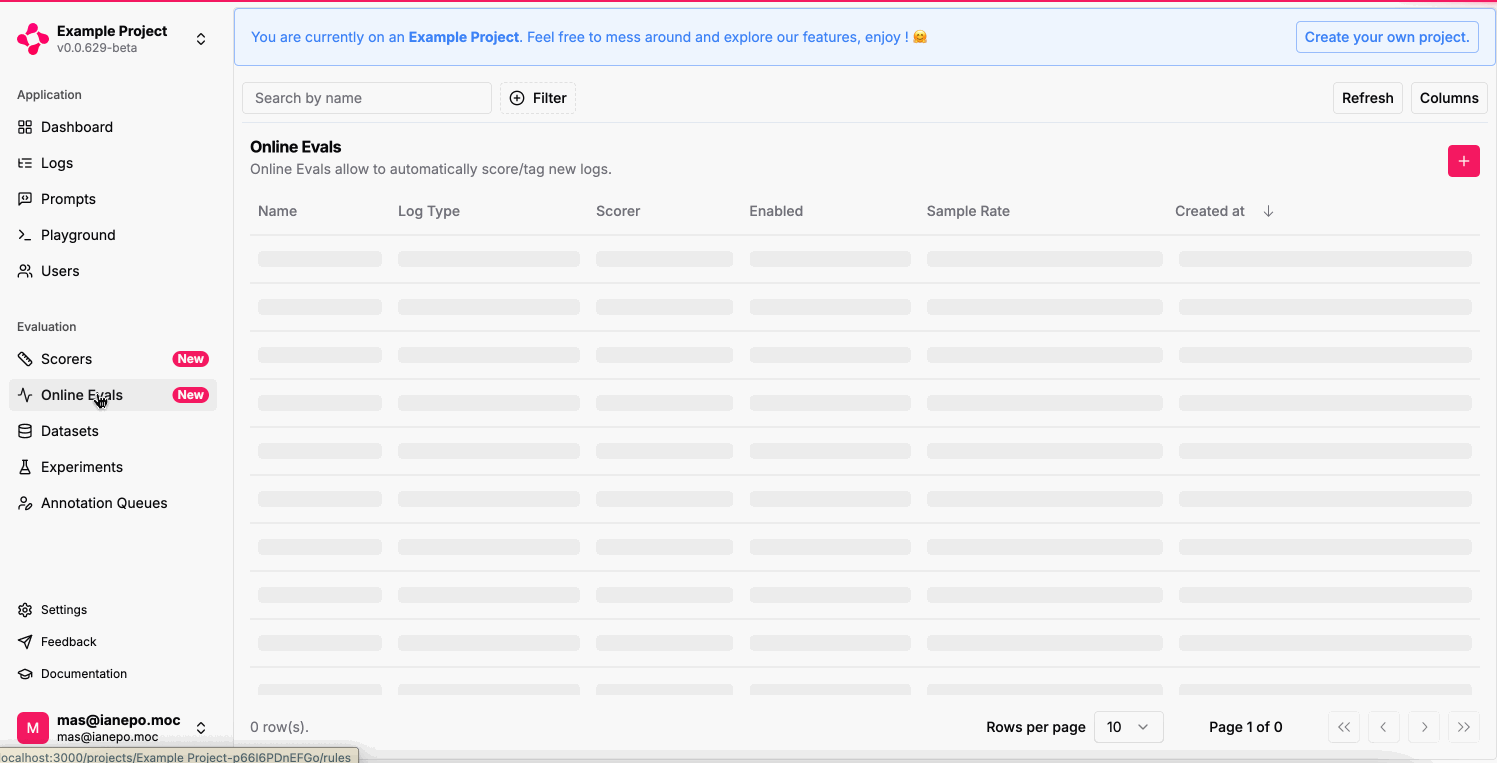Go to the previous page

click(1384, 727)
